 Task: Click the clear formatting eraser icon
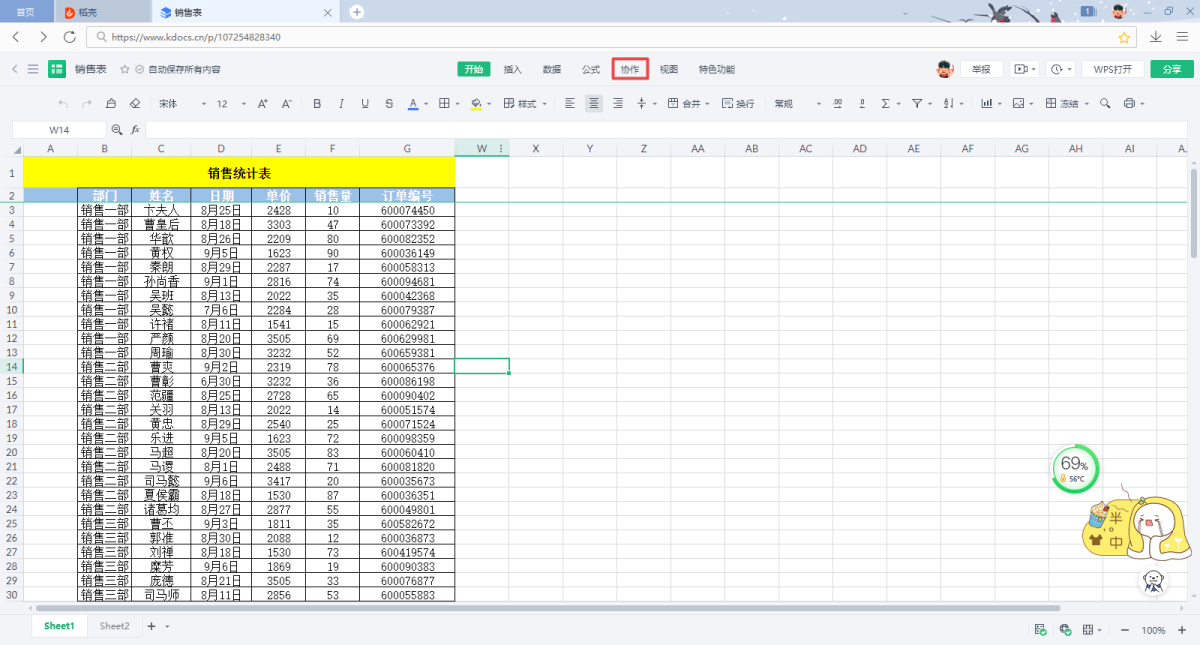(x=135, y=103)
